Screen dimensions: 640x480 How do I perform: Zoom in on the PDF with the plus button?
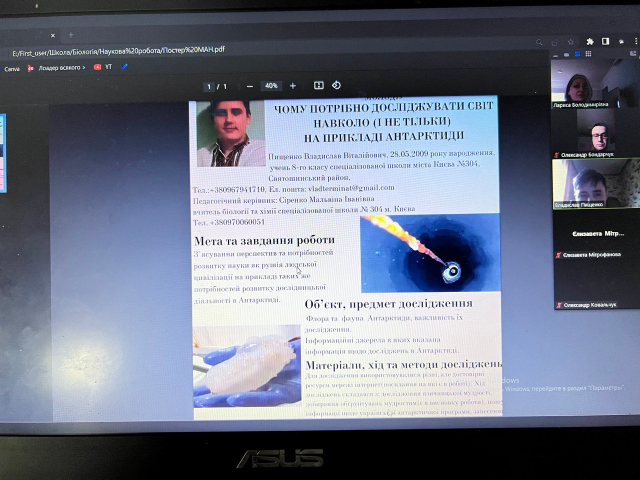[x=293, y=86]
